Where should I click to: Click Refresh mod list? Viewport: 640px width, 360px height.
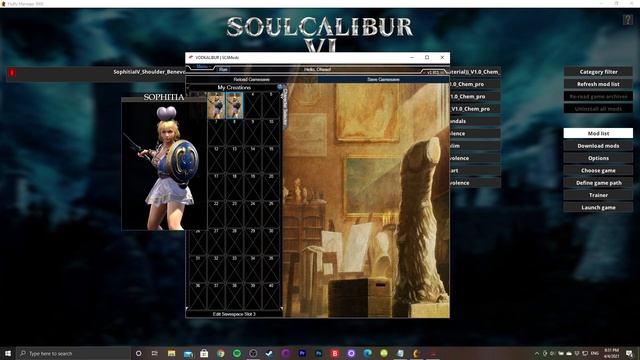coord(598,84)
